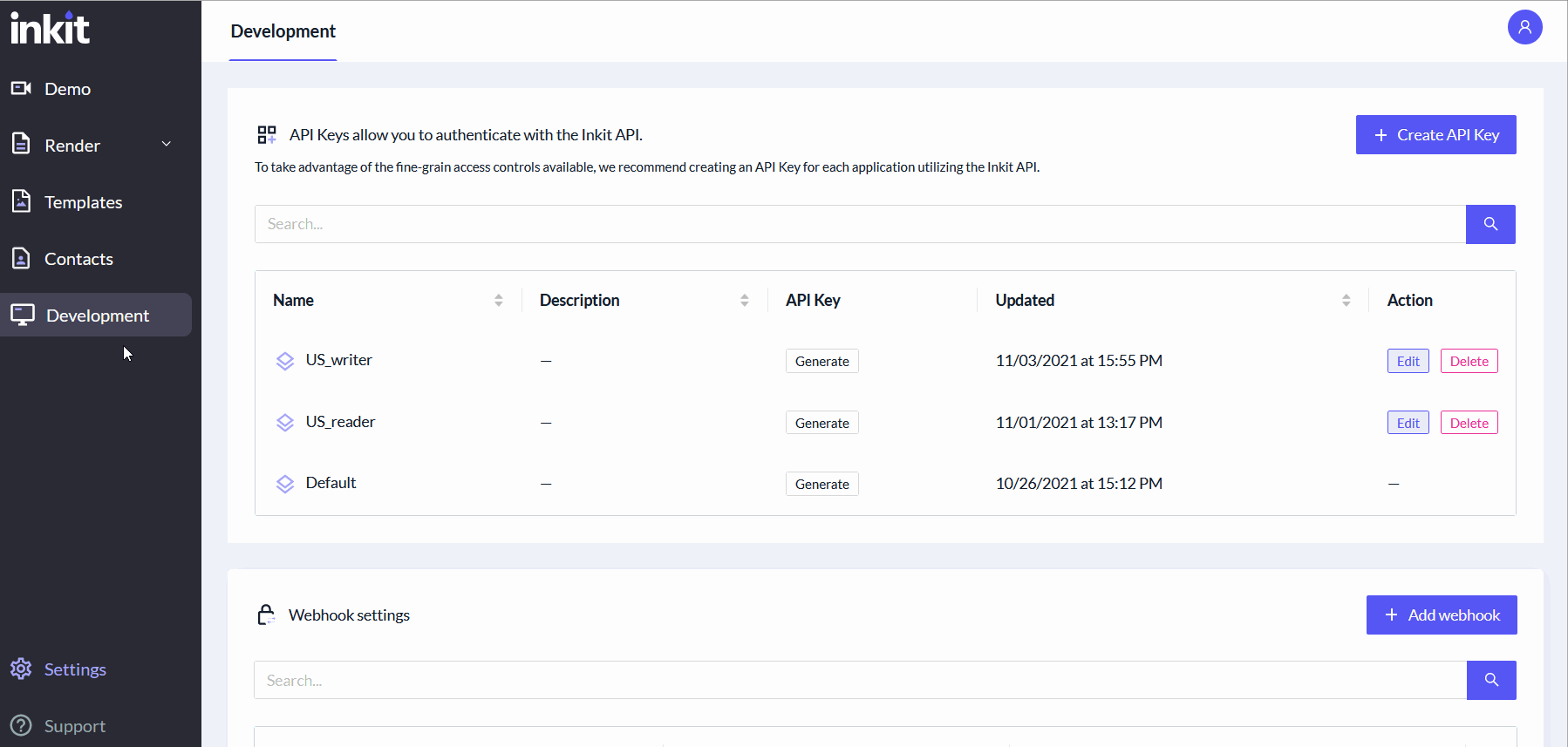1568x747 pixels.
Task: Sort the table by Name column arrows
Action: pos(499,300)
